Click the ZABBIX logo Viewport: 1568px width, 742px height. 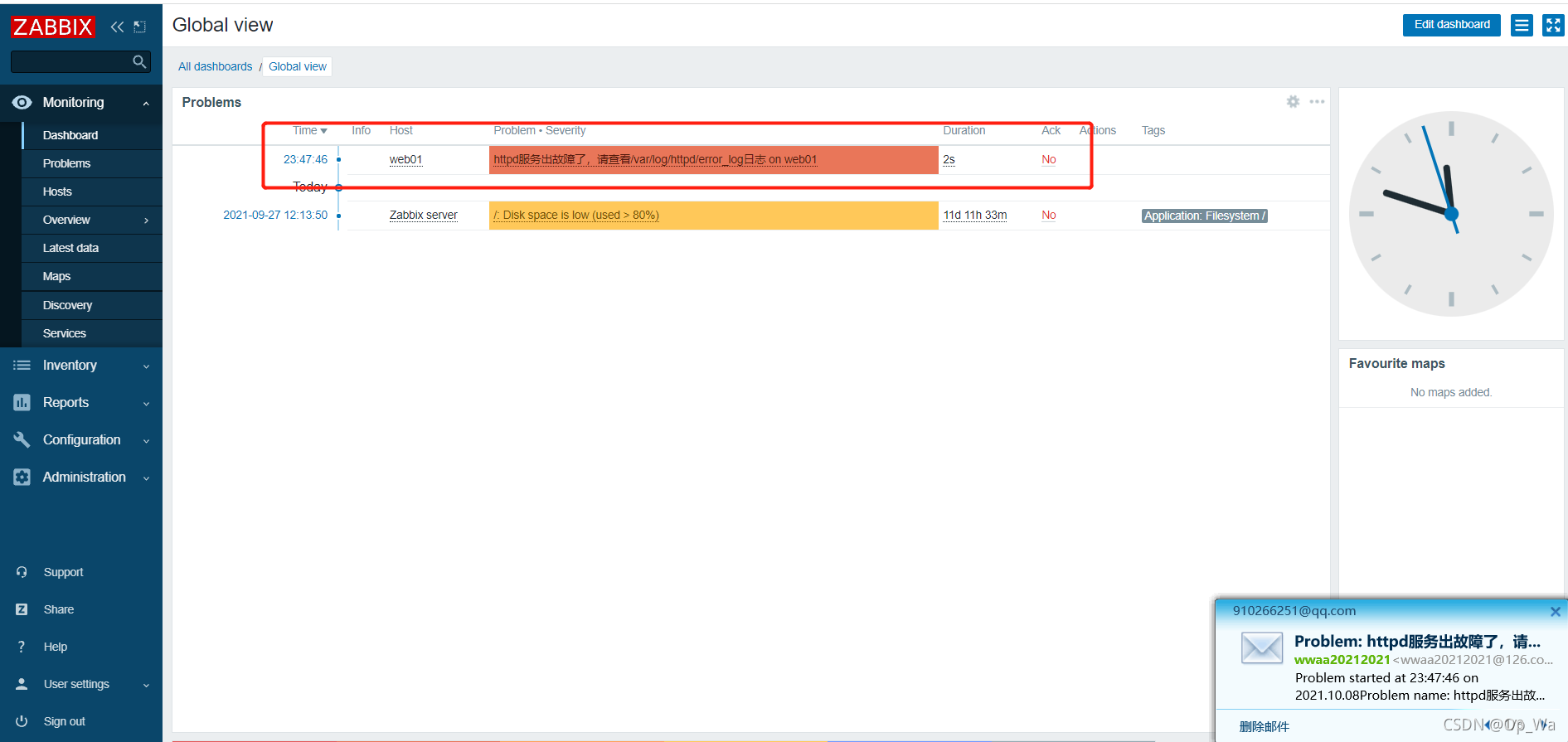click(53, 27)
